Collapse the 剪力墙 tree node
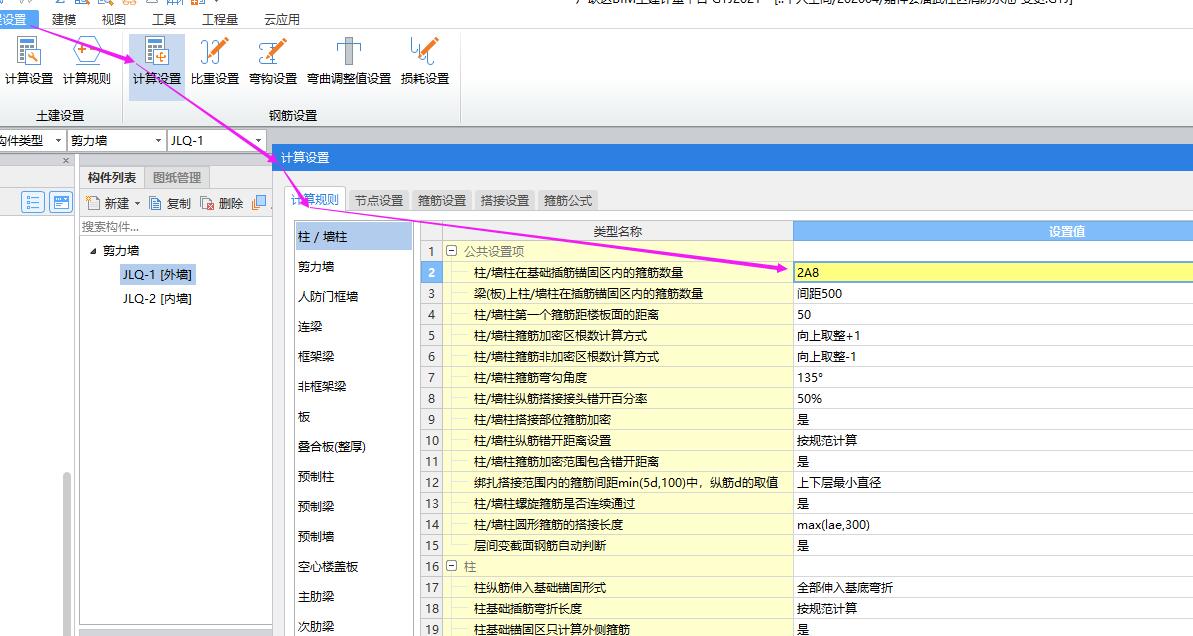 (x=94, y=251)
